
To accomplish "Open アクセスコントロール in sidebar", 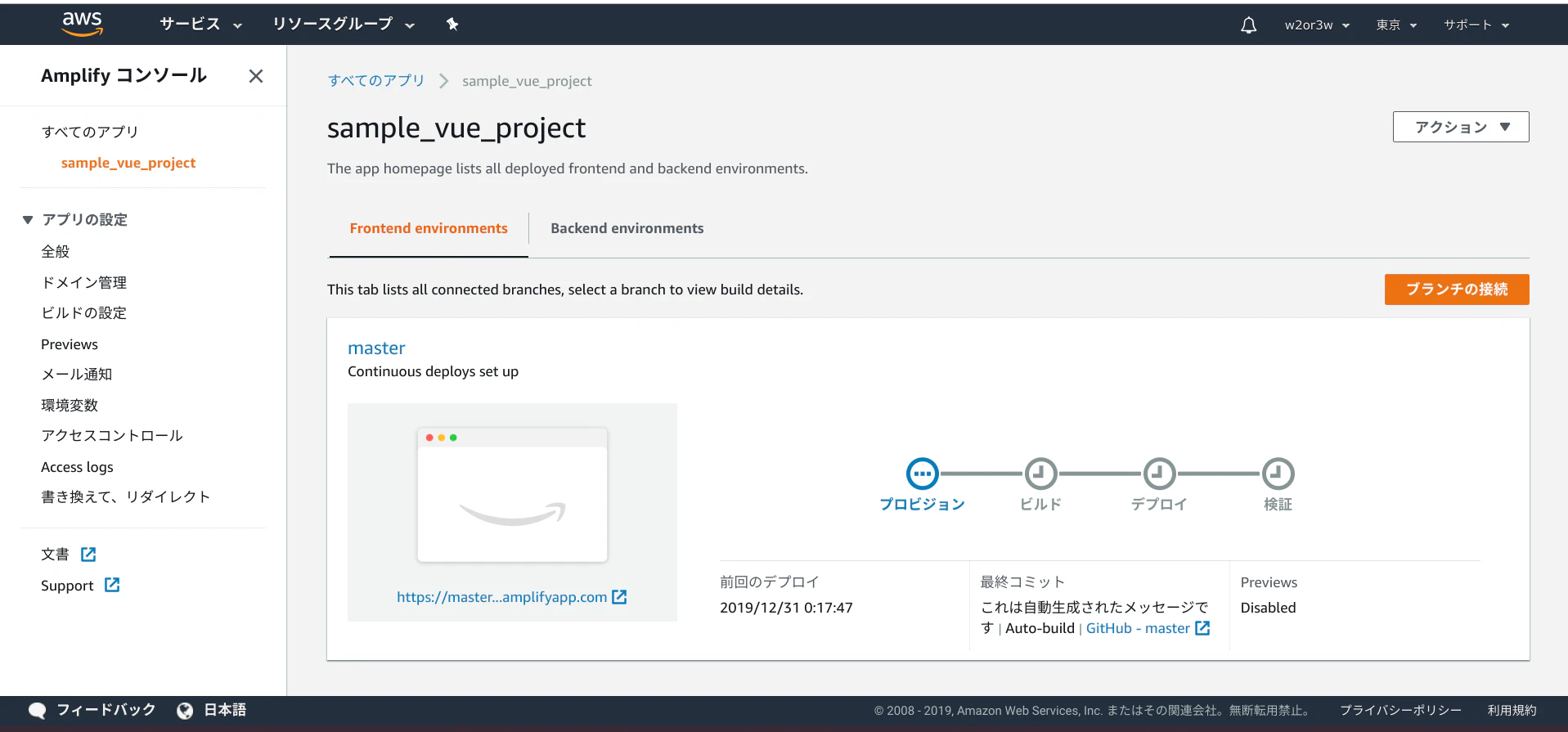I will pos(112,435).
